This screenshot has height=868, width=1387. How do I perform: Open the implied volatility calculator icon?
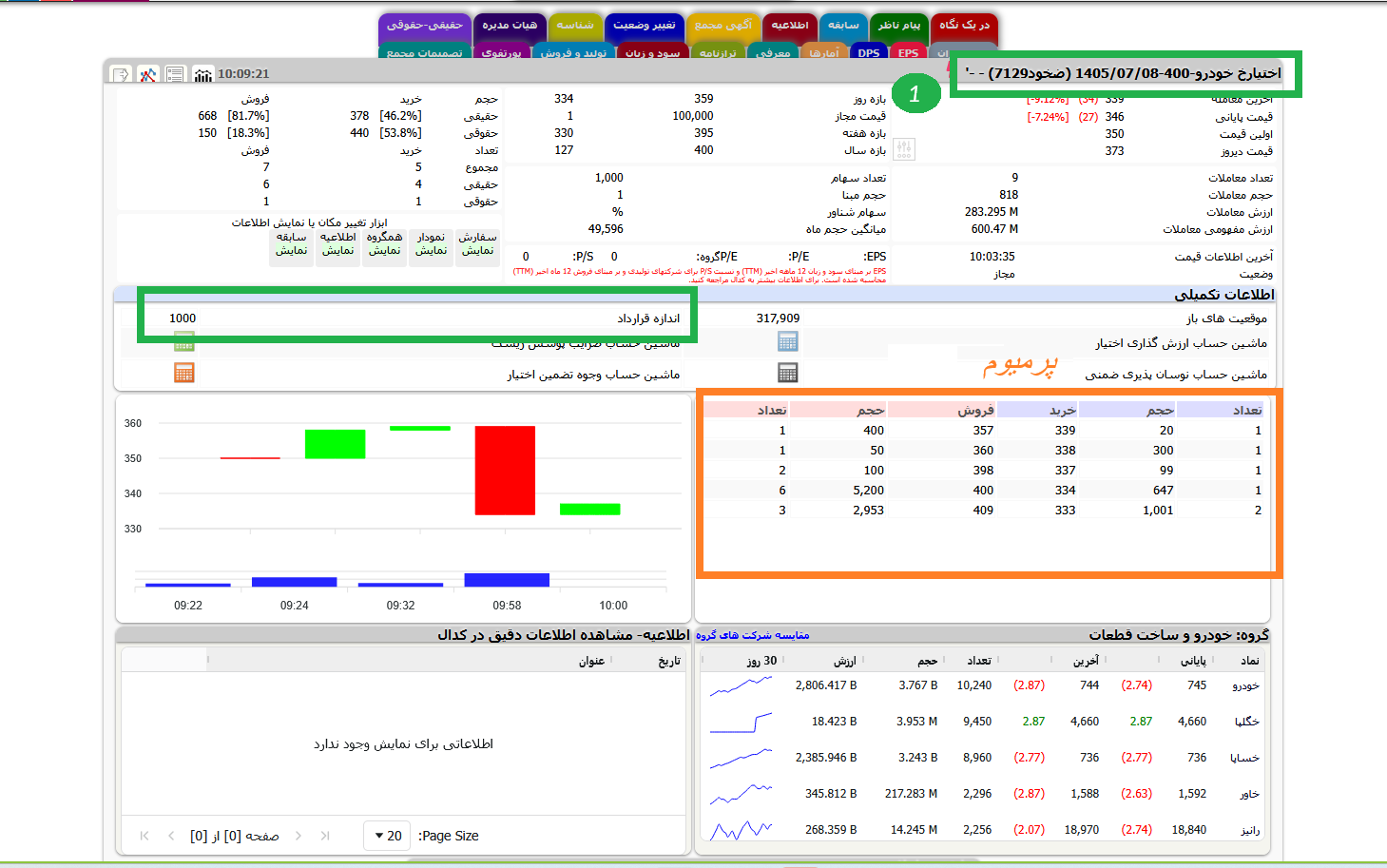tap(787, 373)
